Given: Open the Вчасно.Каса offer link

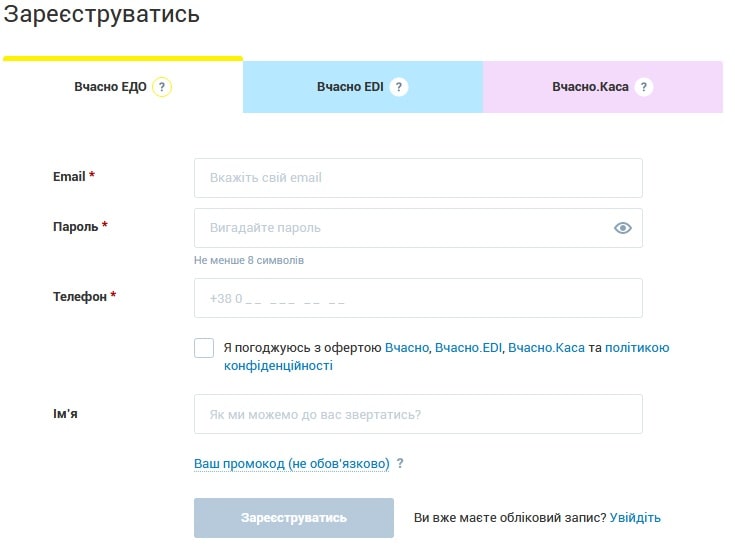Looking at the screenshot, I should 547,348.
